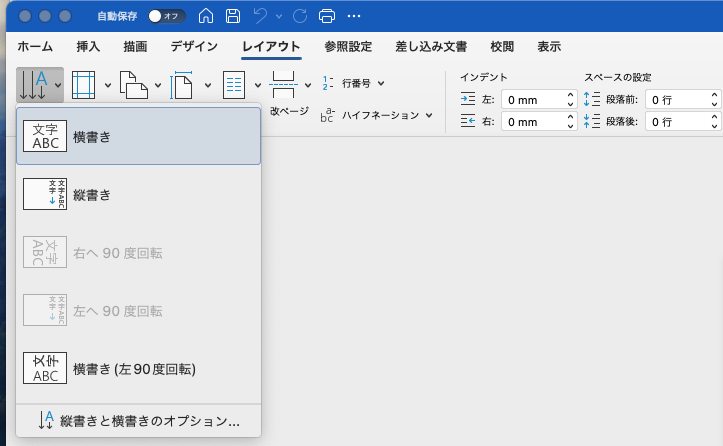Click the Home icon in title bar

[206, 16]
